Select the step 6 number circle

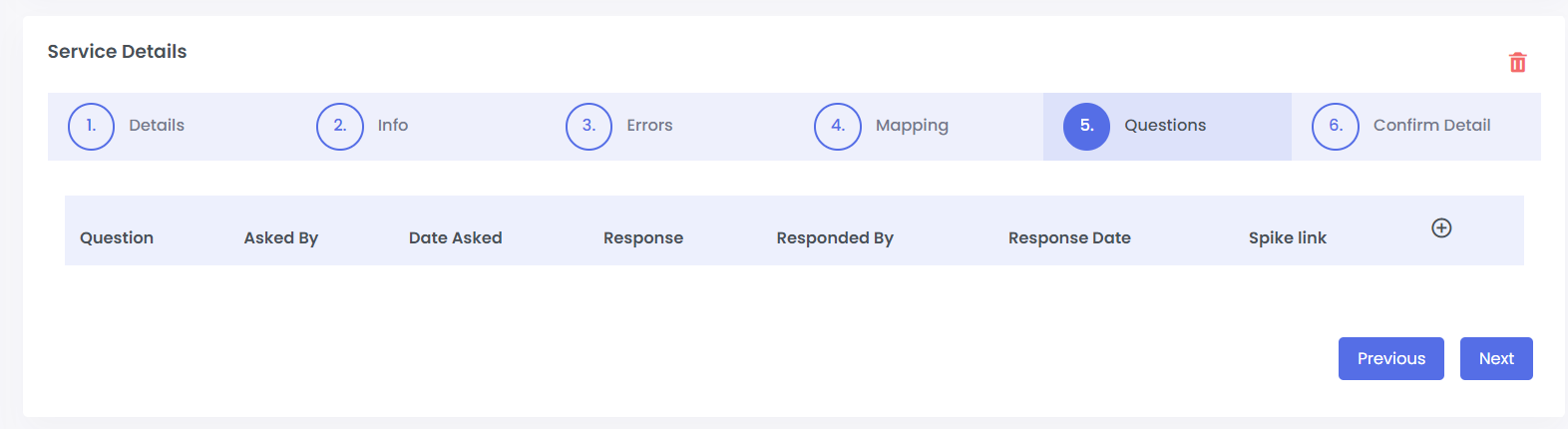pyautogui.click(x=1336, y=127)
